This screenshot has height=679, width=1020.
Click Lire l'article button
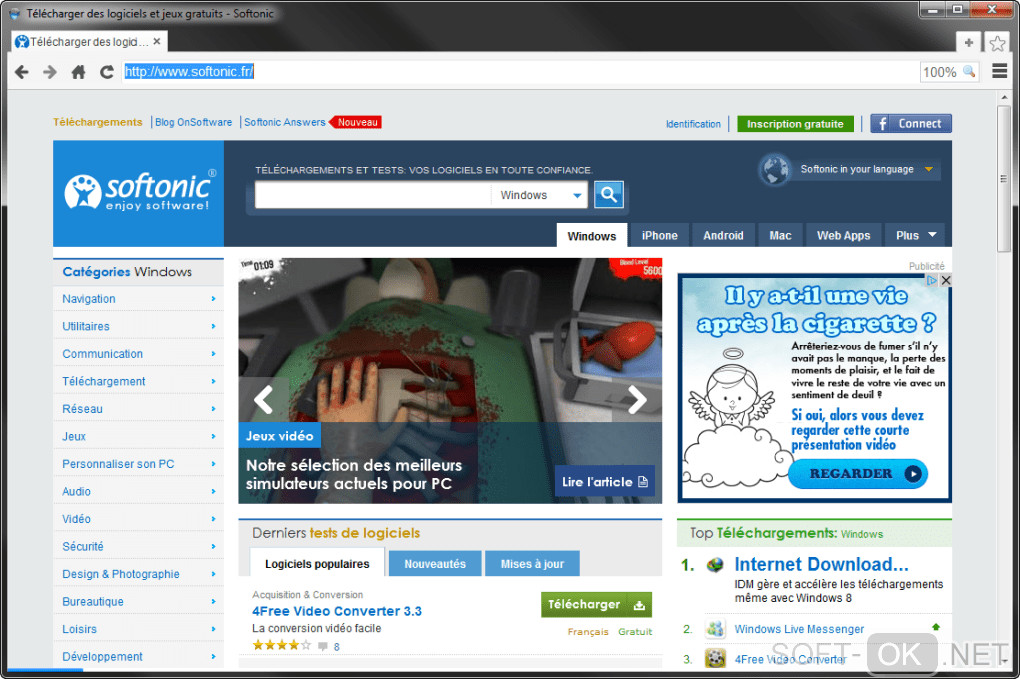(x=604, y=481)
